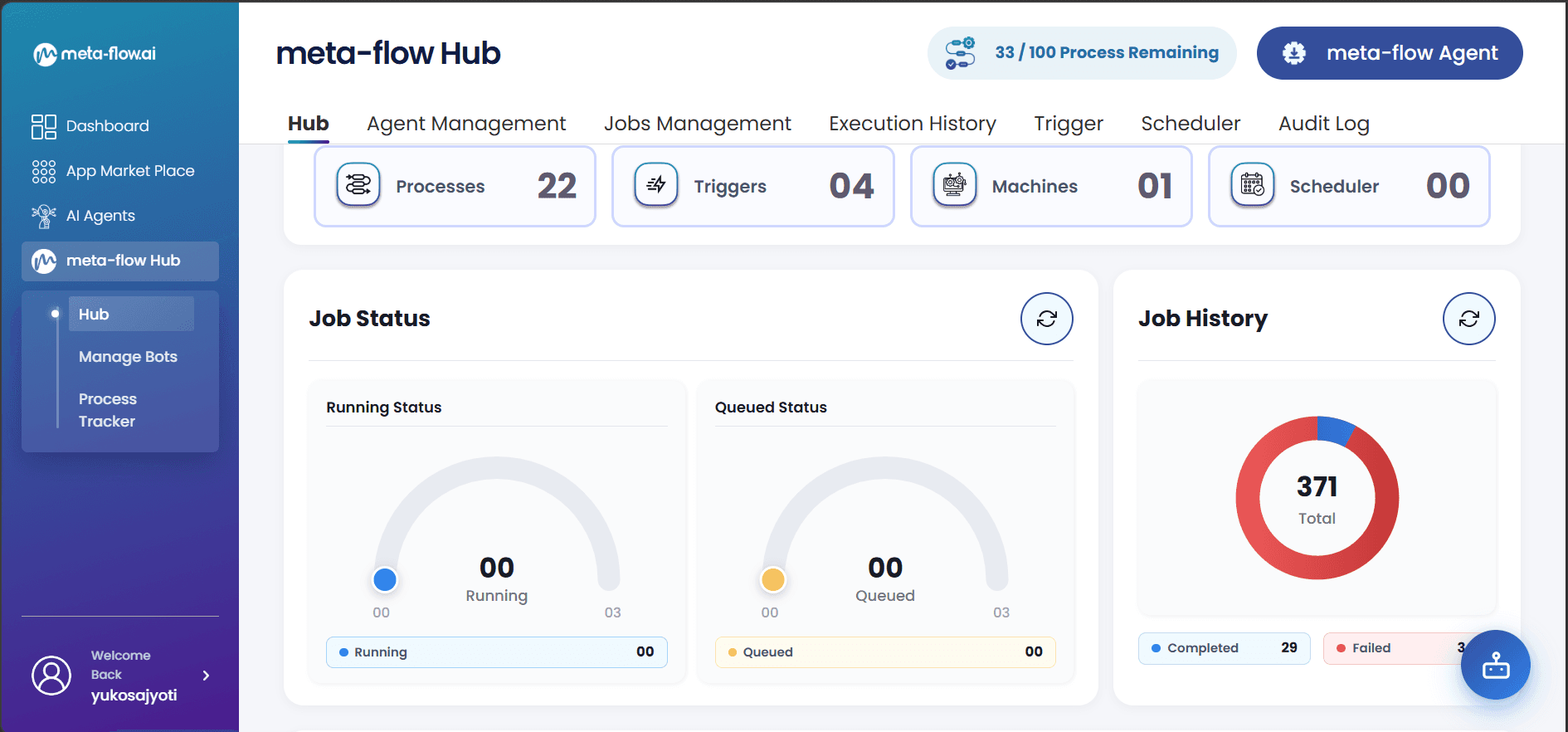This screenshot has width=1568, height=732.
Task: Click the Running gauge blue knob
Action: pyautogui.click(x=385, y=579)
